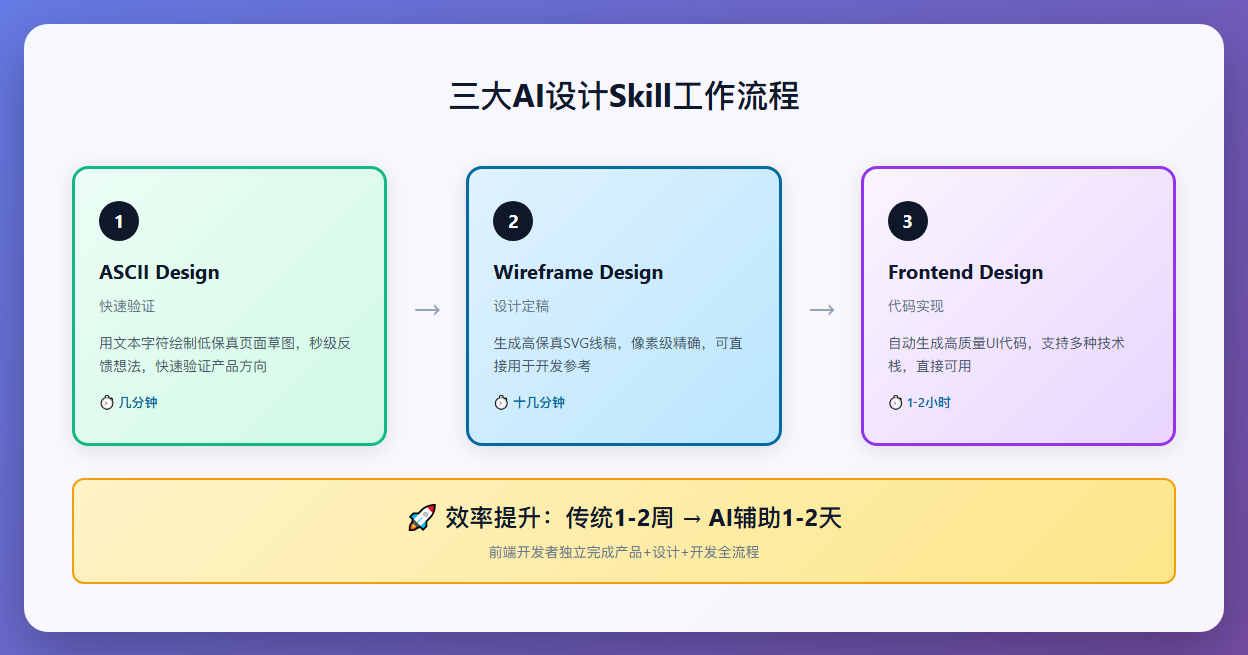Click the arrow between Wireframe and Frontend cards
This screenshot has height=655, width=1248.
click(821, 310)
